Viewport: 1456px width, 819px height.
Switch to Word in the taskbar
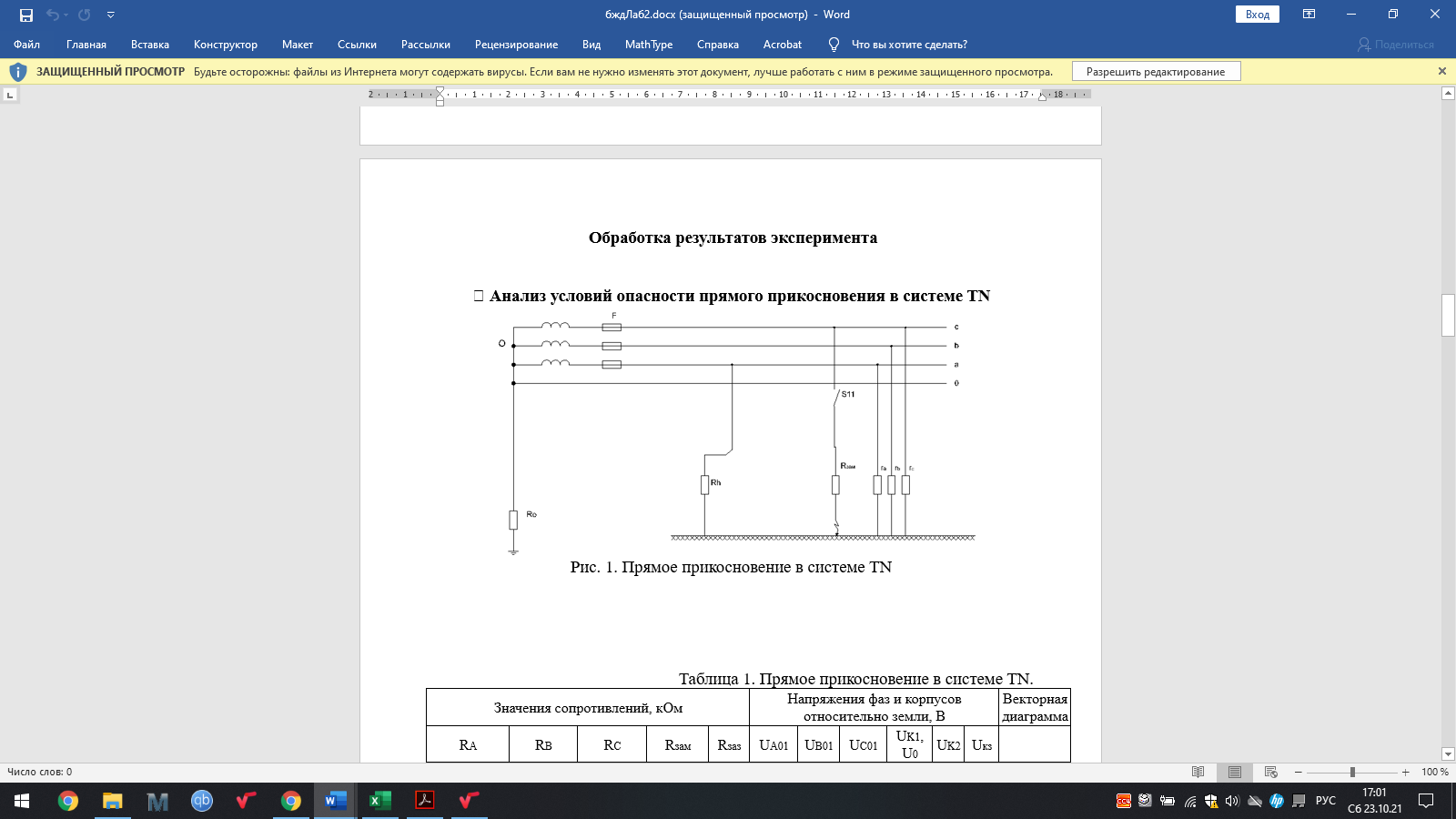pos(336,801)
